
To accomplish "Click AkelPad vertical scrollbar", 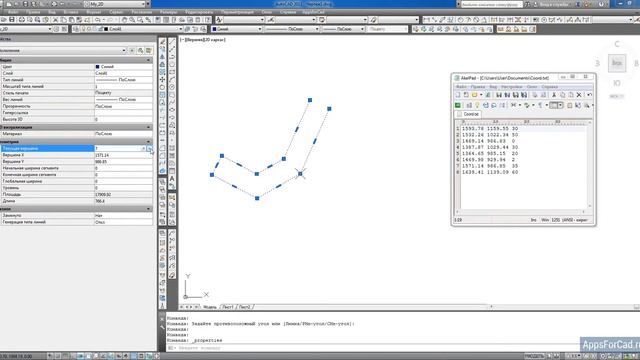I will coord(589,164).
